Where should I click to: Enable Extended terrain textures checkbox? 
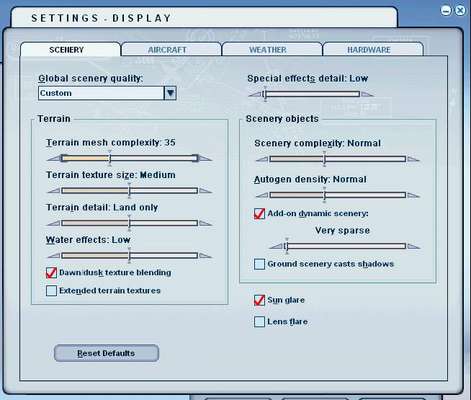click(x=51, y=291)
